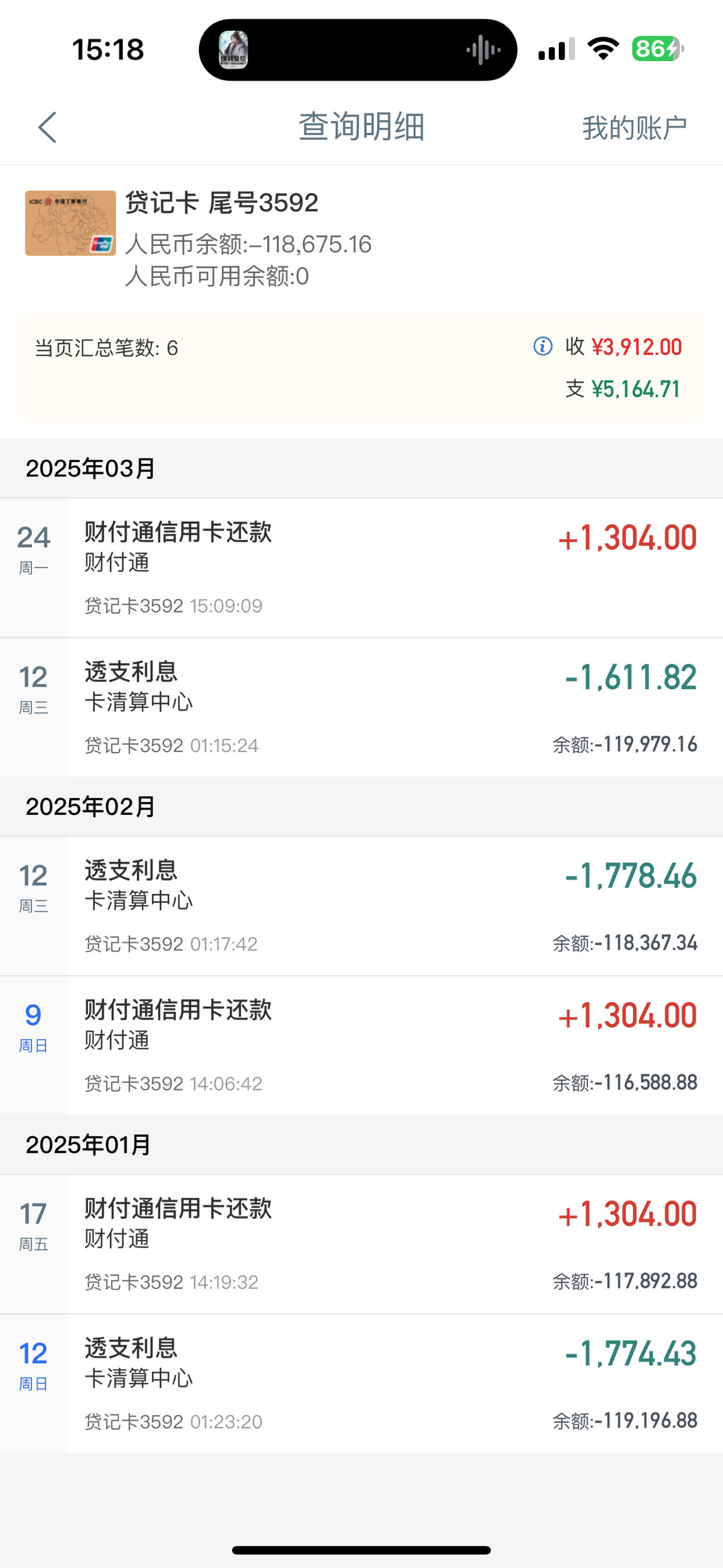Viewport: 723px width, 1568px height.
Task: Tap the 查询明细 page title
Action: pos(361,126)
